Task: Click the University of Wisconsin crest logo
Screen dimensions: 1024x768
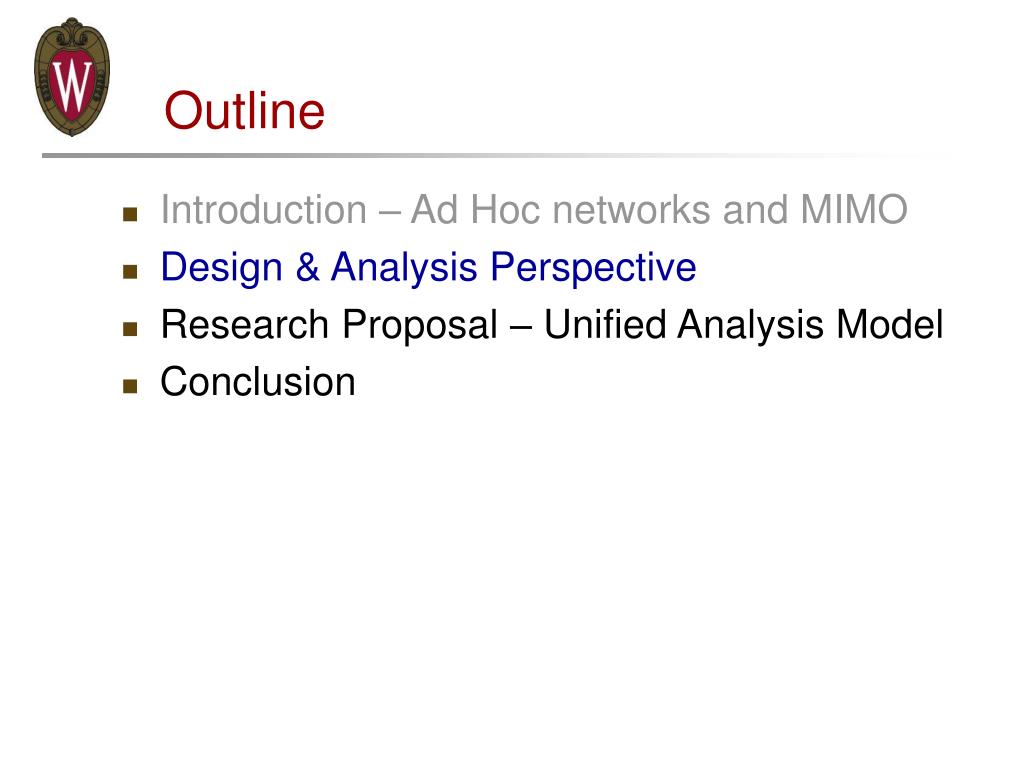Action: click(72, 77)
